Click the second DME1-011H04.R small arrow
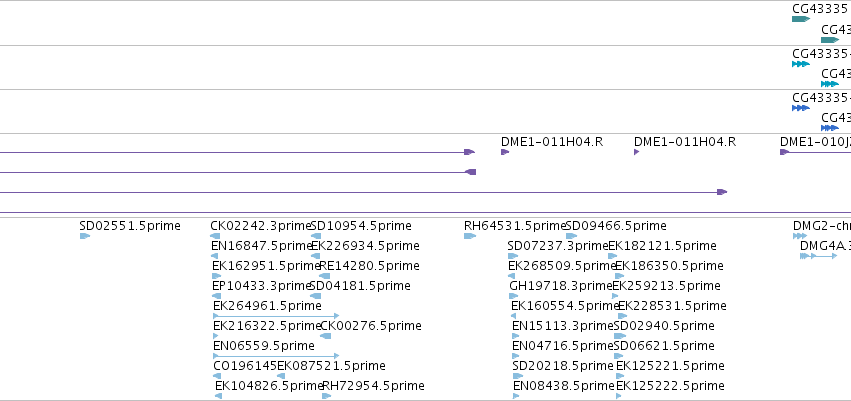Image resolution: width=851 pixels, height=401 pixels. [637, 152]
